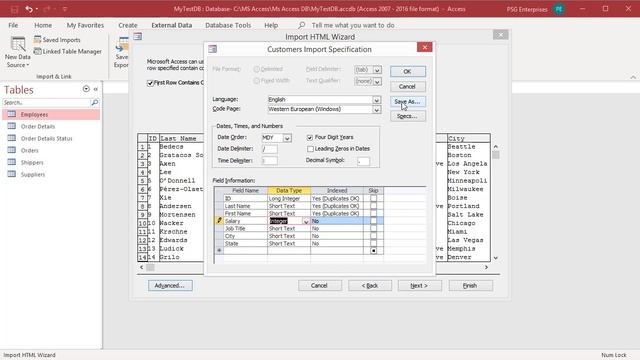Check Skip box for ID field
The image size is (640, 360).
coord(373,198)
